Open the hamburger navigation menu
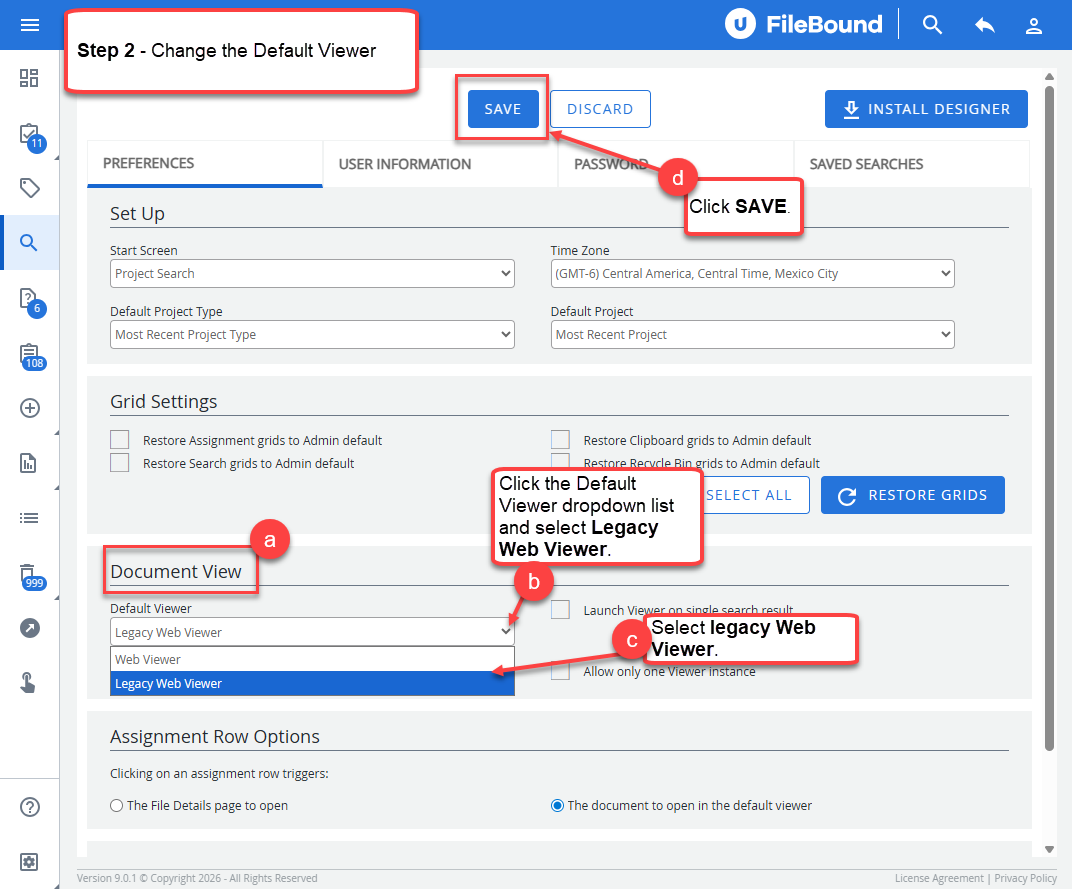Screen dimensions: 1072x889 pyautogui.click(x=29, y=25)
